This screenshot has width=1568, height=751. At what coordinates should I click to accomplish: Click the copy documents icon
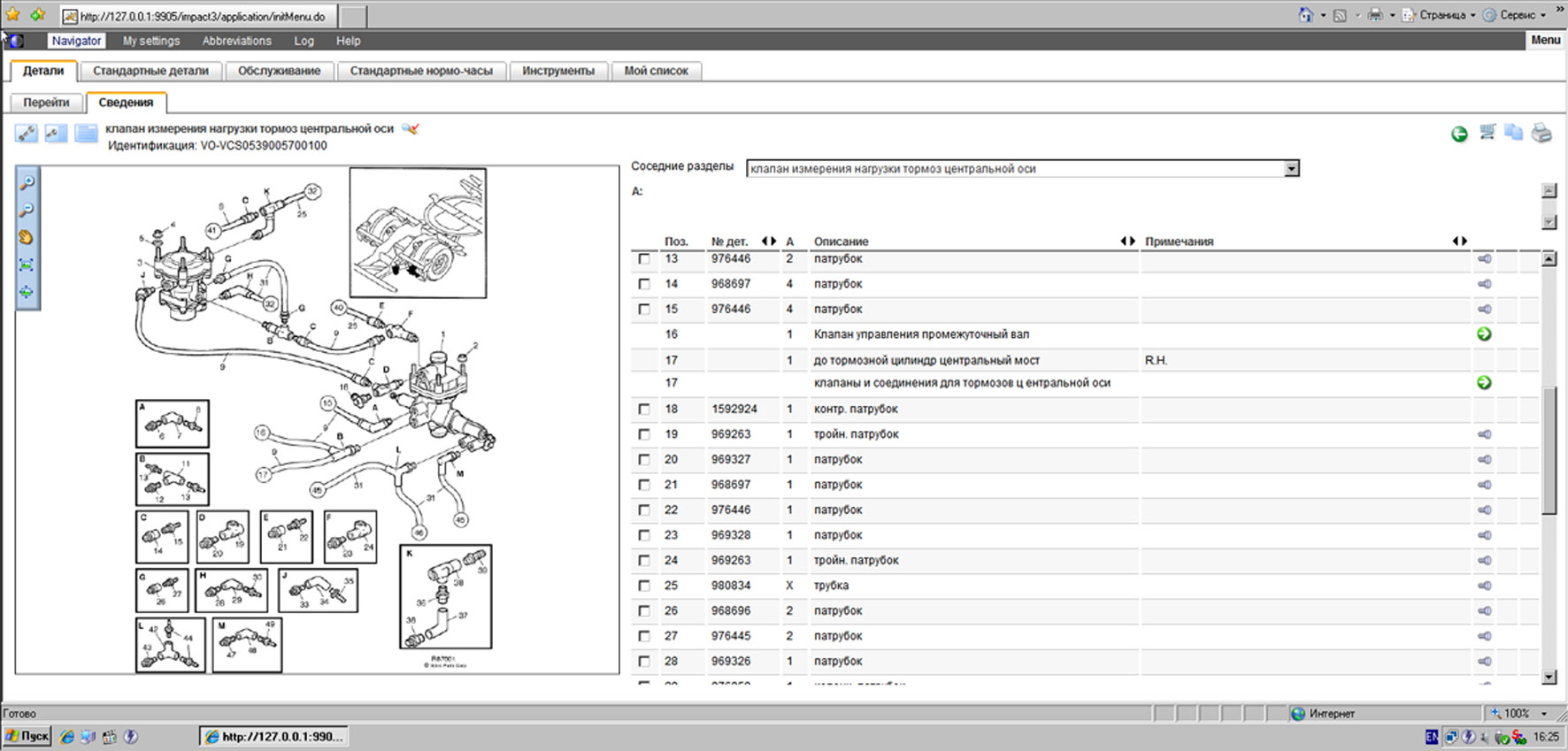point(1514,133)
